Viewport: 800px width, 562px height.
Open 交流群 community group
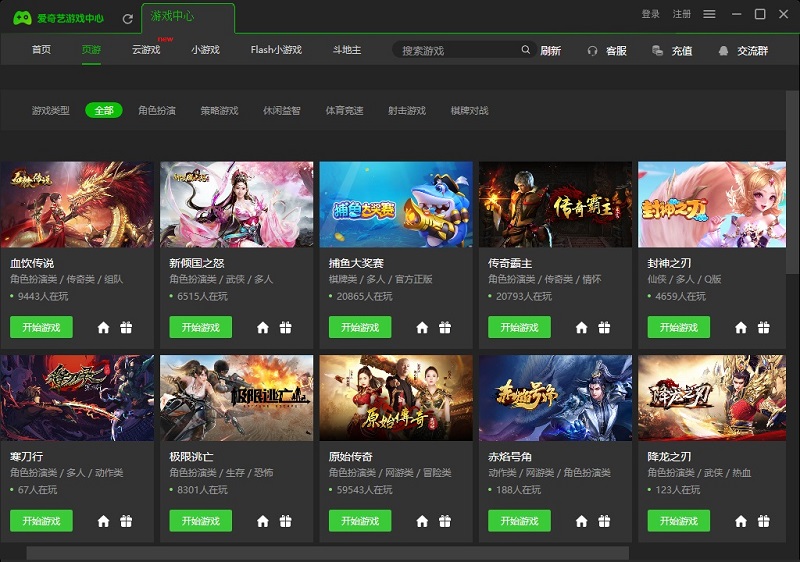(743, 50)
